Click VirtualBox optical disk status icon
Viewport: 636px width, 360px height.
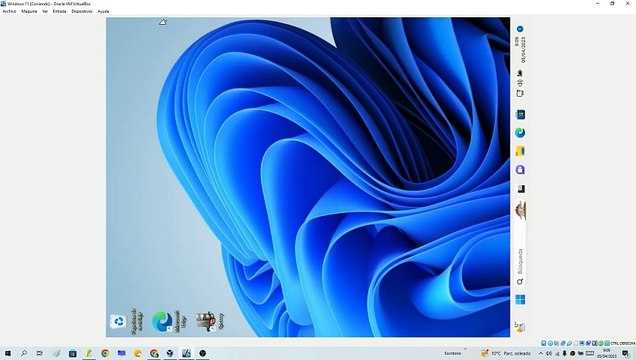tap(550, 343)
